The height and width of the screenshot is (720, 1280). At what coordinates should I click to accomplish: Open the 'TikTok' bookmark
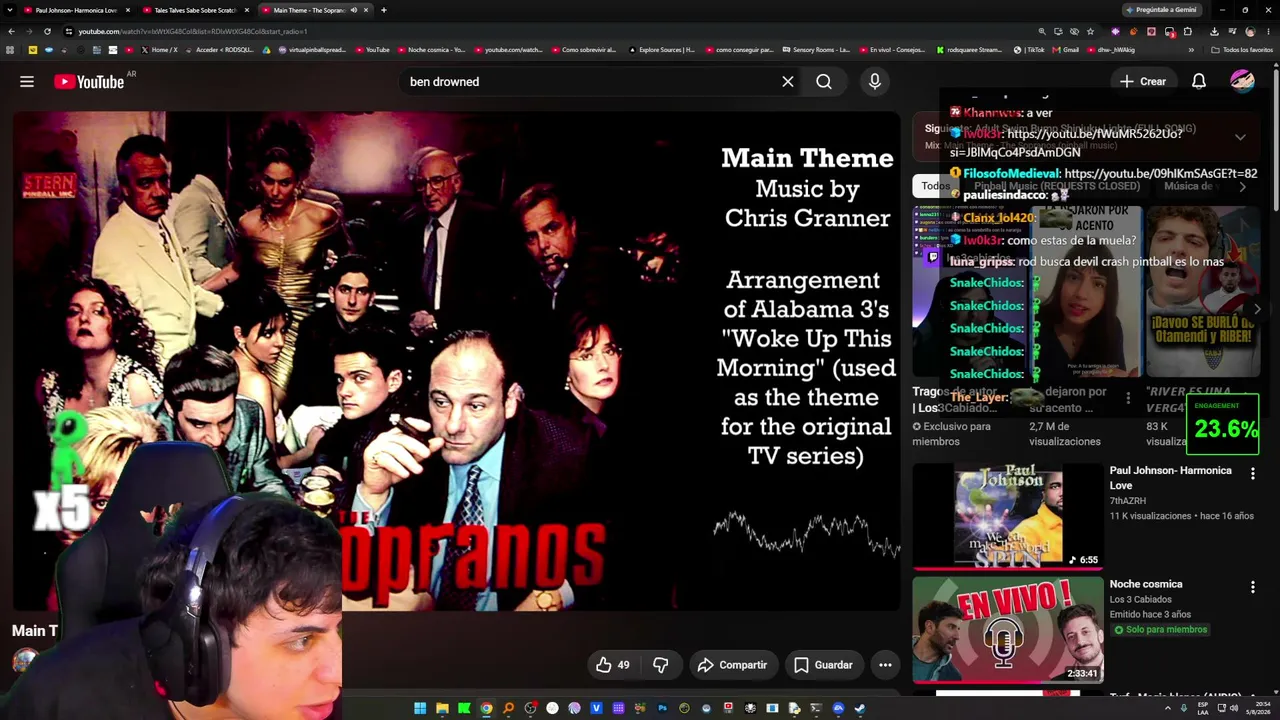tap(1030, 49)
